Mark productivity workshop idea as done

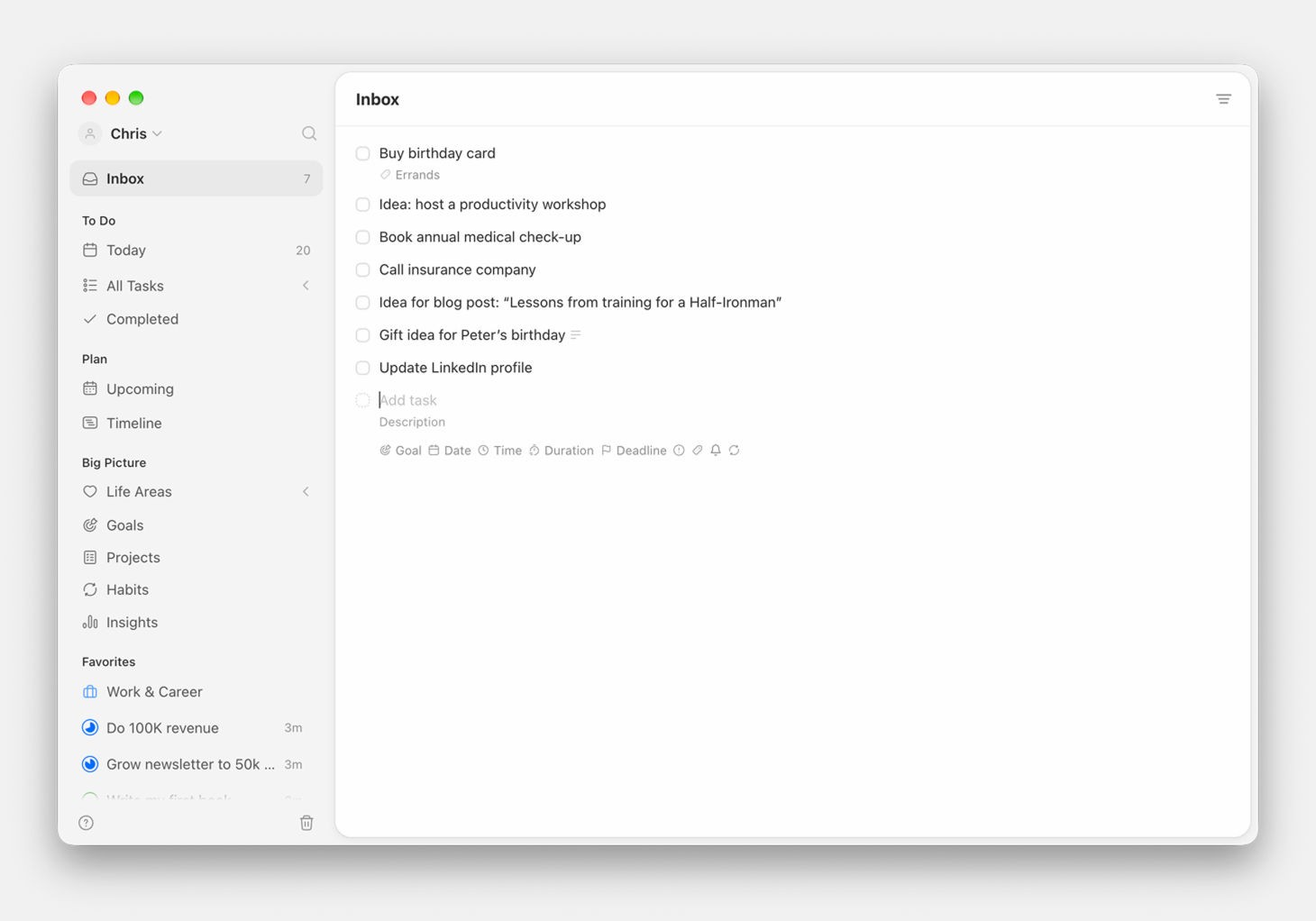(x=362, y=205)
